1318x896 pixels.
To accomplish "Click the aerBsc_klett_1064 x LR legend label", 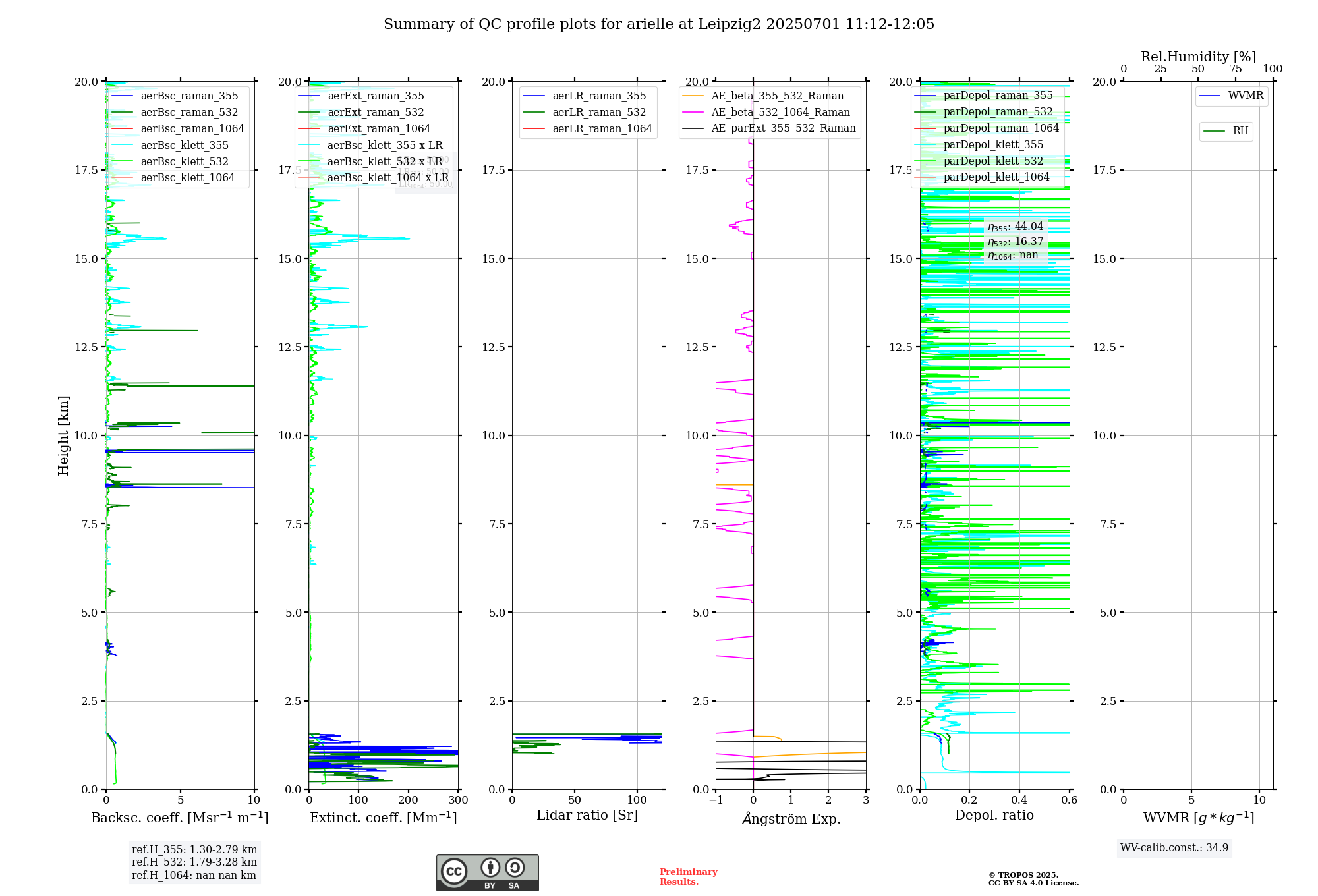I will tap(389, 177).
